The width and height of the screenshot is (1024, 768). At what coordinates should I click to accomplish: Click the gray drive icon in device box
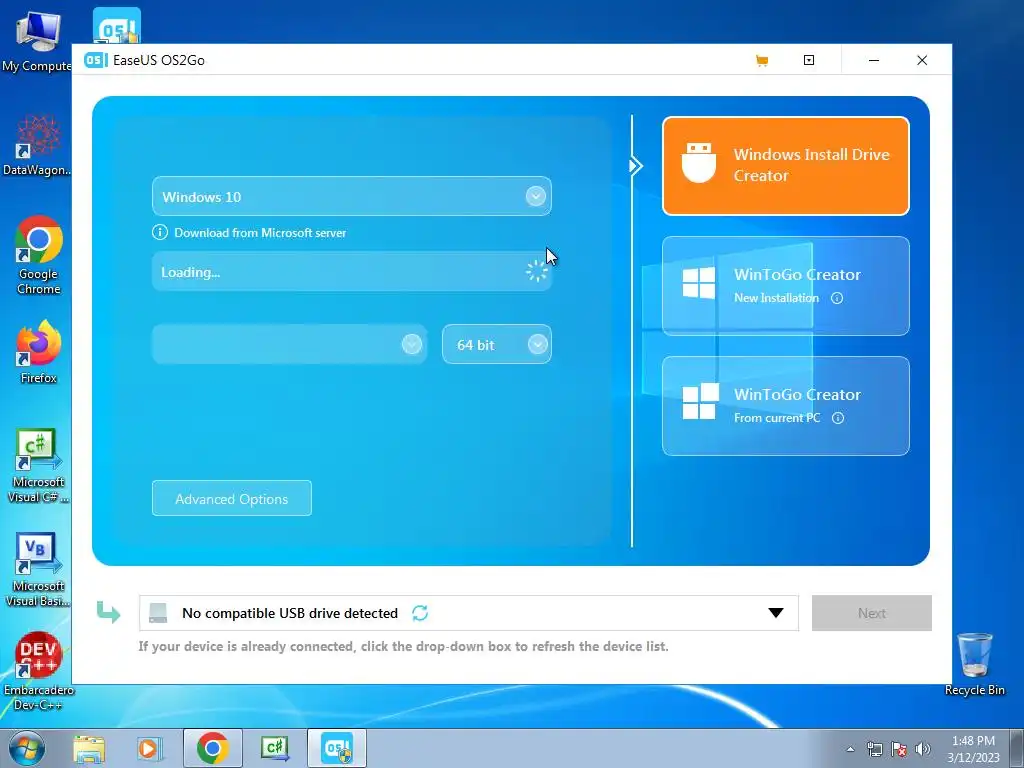[x=158, y=613]
